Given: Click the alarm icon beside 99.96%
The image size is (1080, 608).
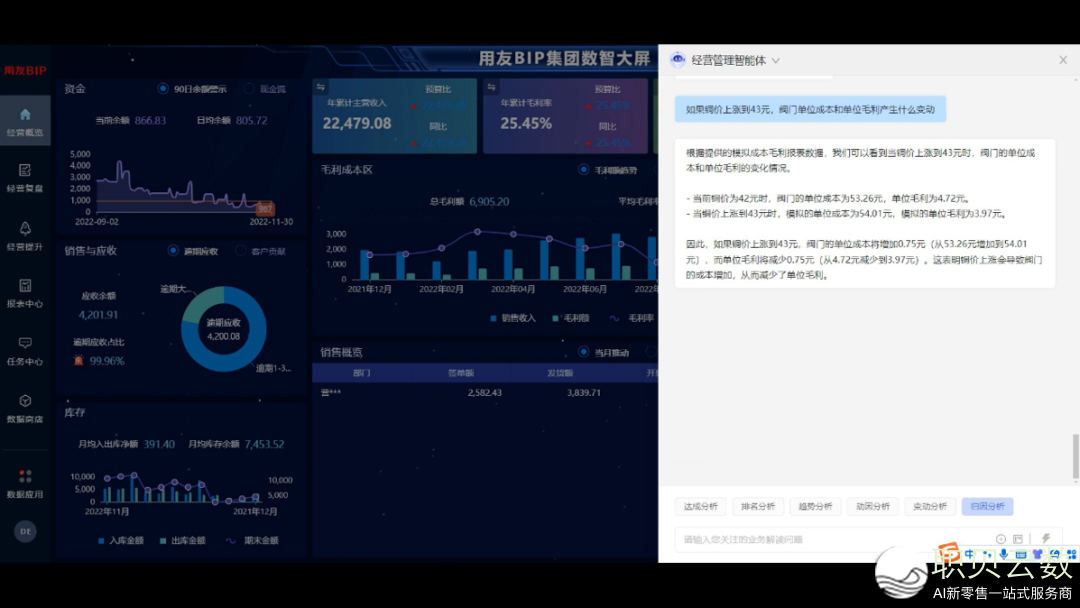Looking at the screenshot, I should click(x=79, y=360).
